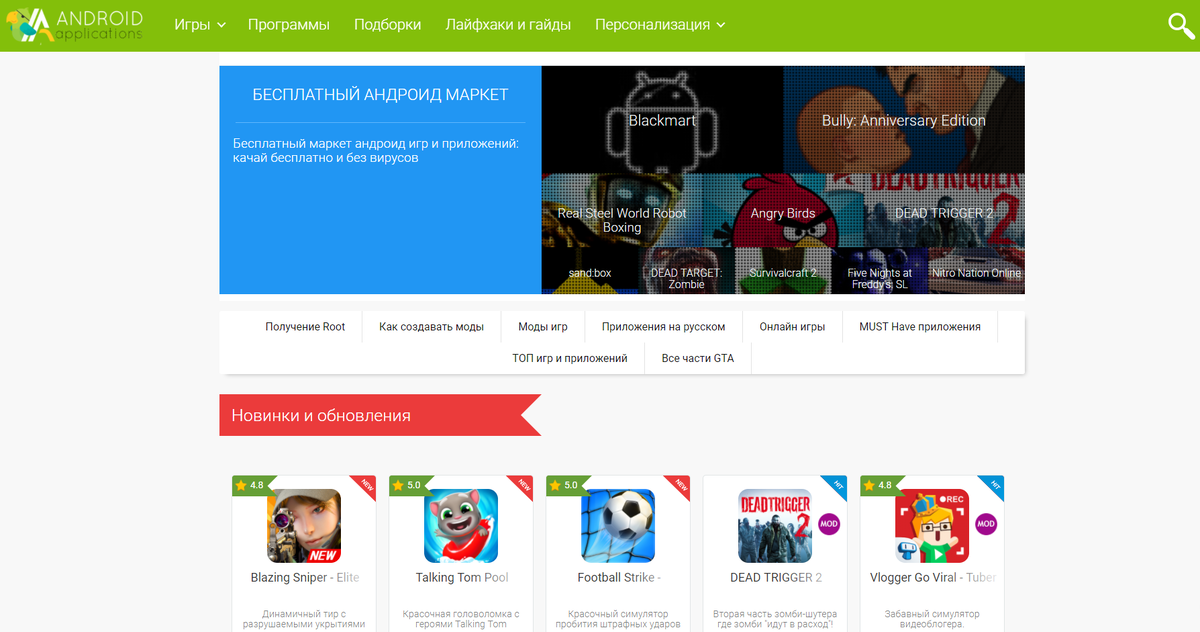Go to Как создавать моды link
Screen dimensions: 1200x632
(x=432, y=327)
